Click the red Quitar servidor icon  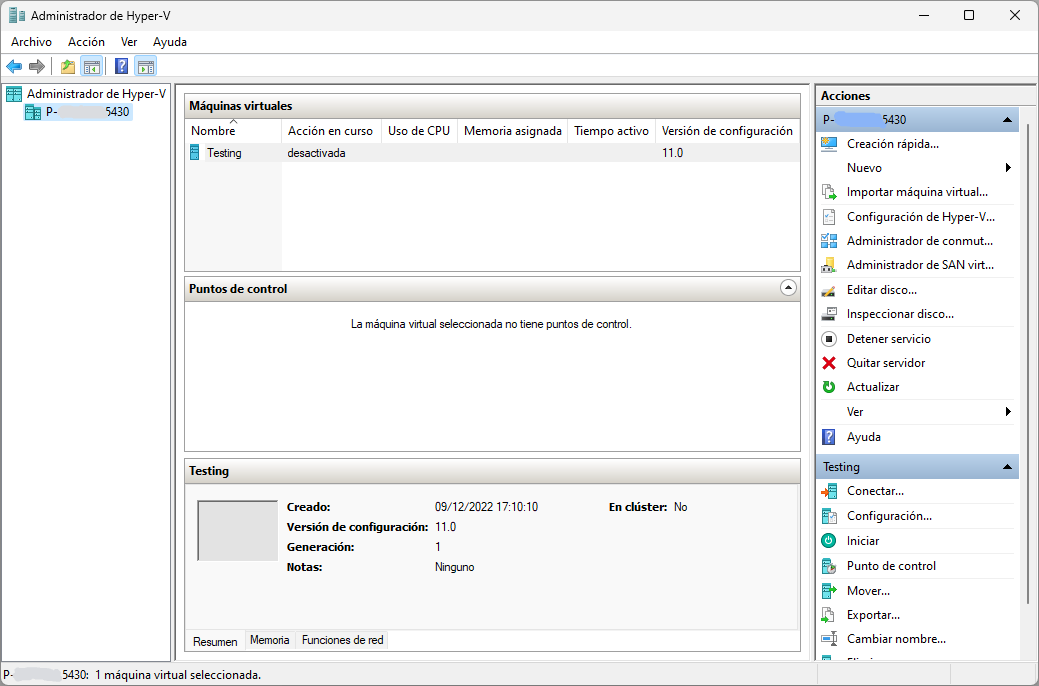(828, 363)
